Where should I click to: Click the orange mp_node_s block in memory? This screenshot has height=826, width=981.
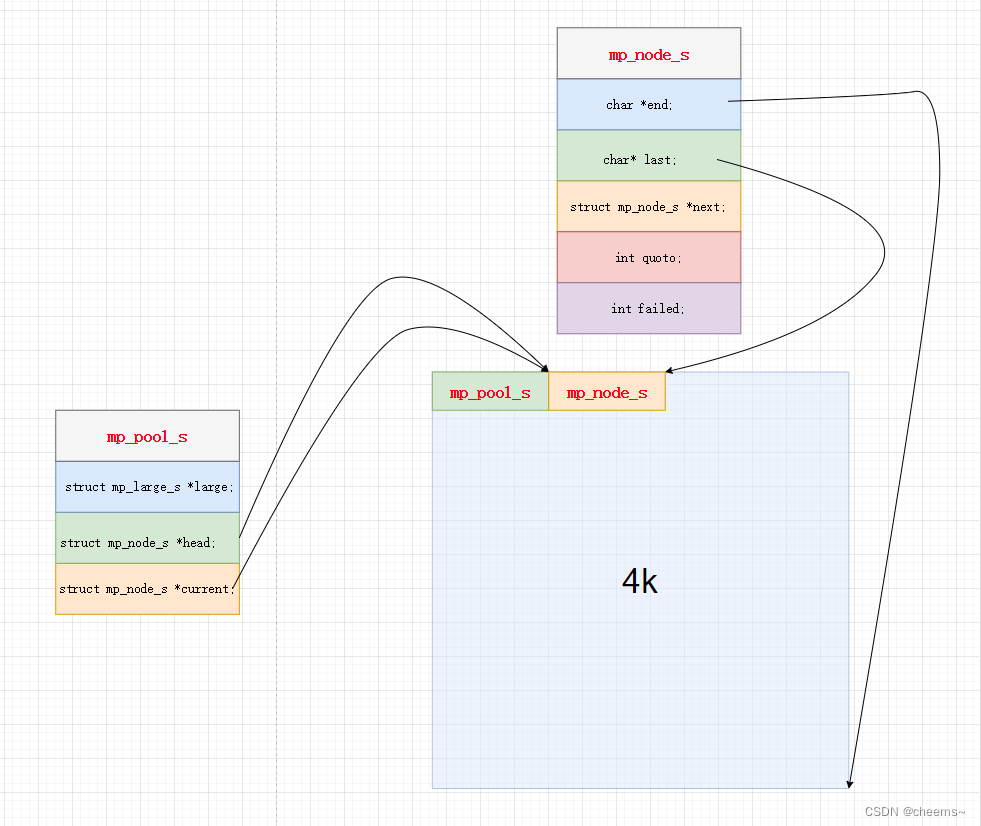[607, 392]
